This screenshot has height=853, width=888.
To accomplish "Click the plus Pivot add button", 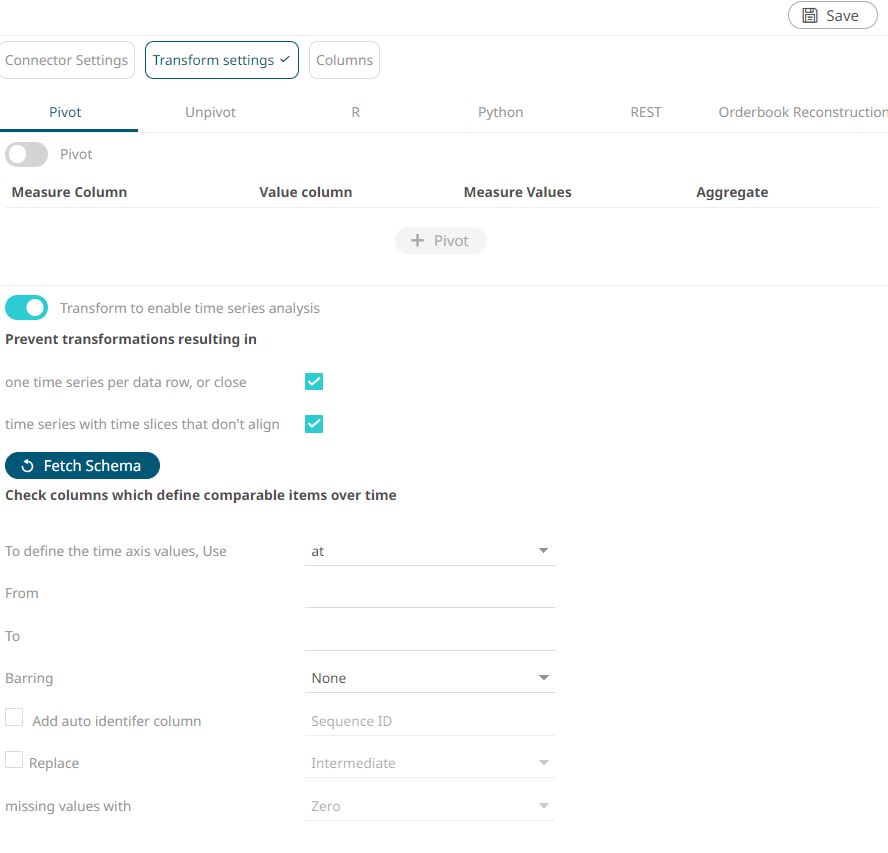I will [440, 241].
